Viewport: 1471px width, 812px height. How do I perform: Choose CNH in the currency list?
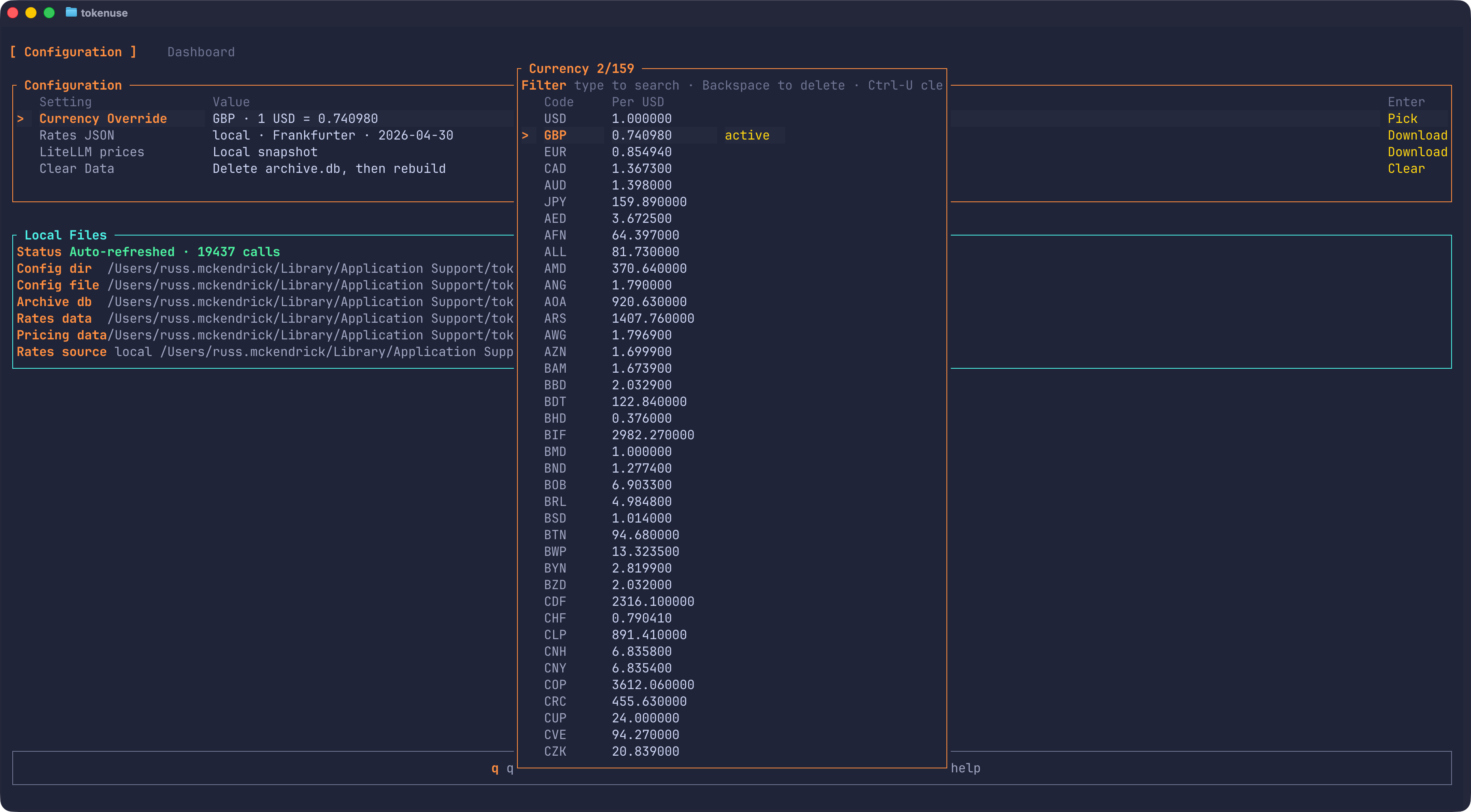pyautogui.click(x=732, y=651)
